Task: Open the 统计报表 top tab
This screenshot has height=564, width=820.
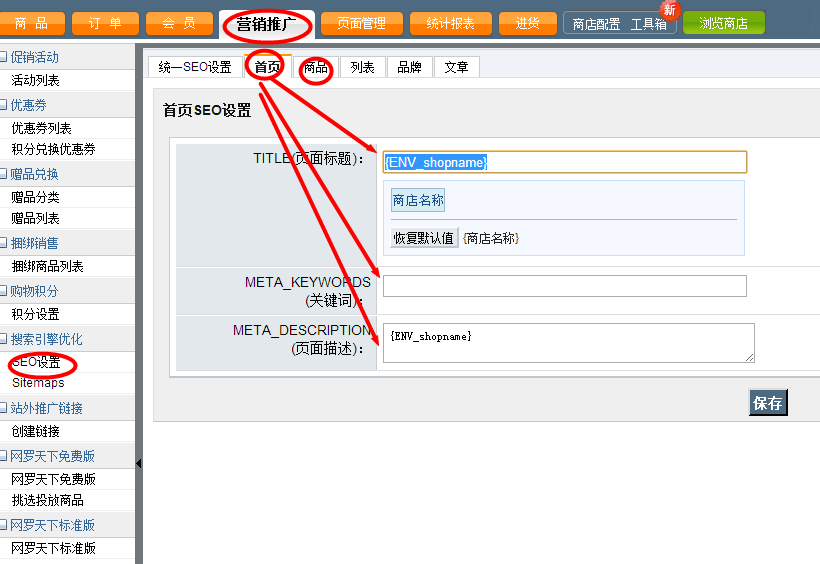Action: [x=450, y=23]
